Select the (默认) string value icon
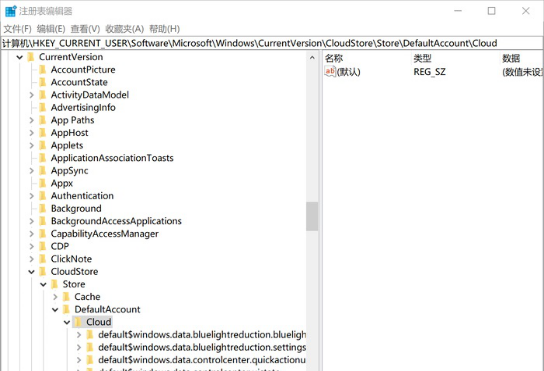This screenshot has width=544, height=371. coord(330,71)
